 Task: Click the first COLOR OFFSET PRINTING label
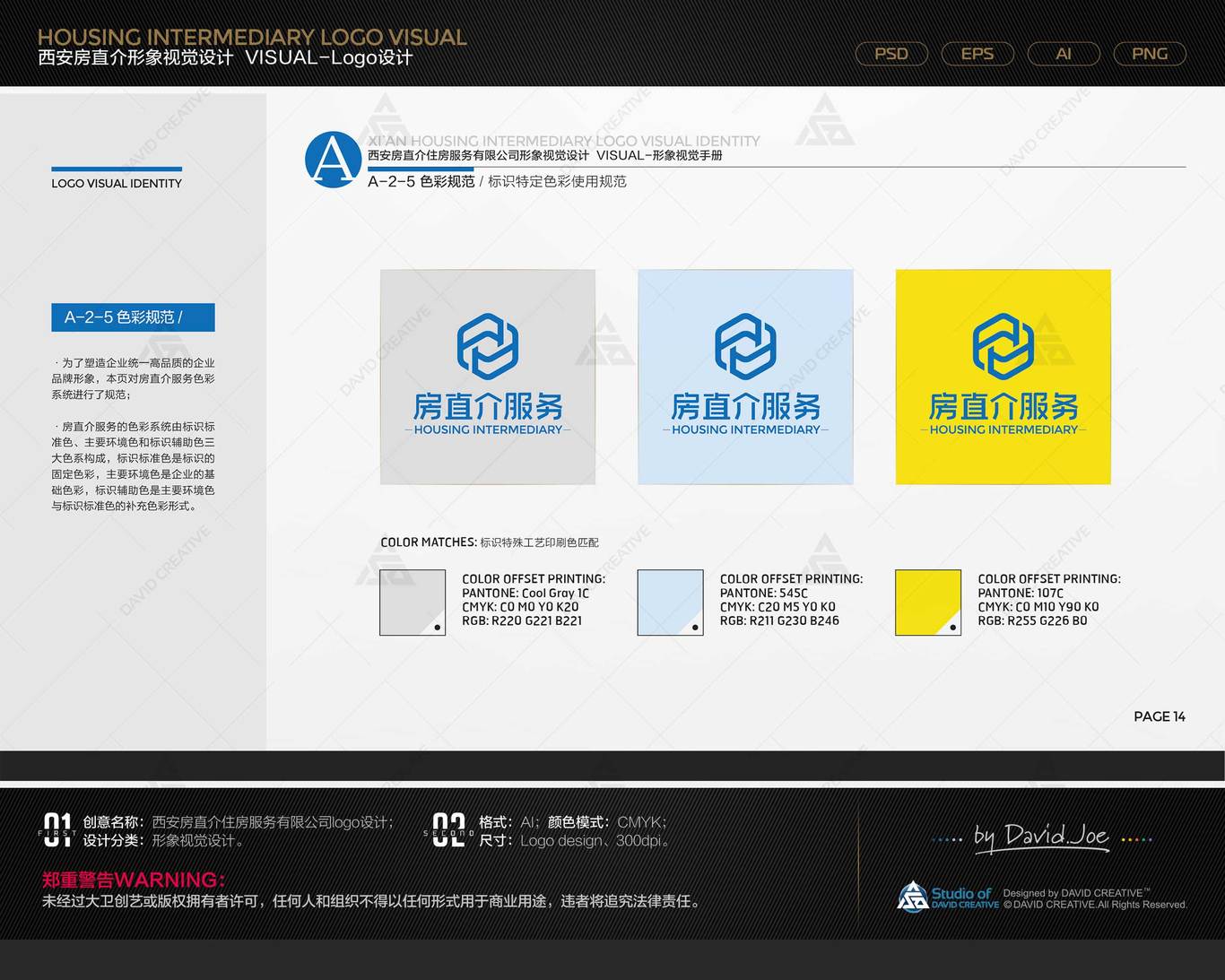pyautogui.click(x=534, y=579)
